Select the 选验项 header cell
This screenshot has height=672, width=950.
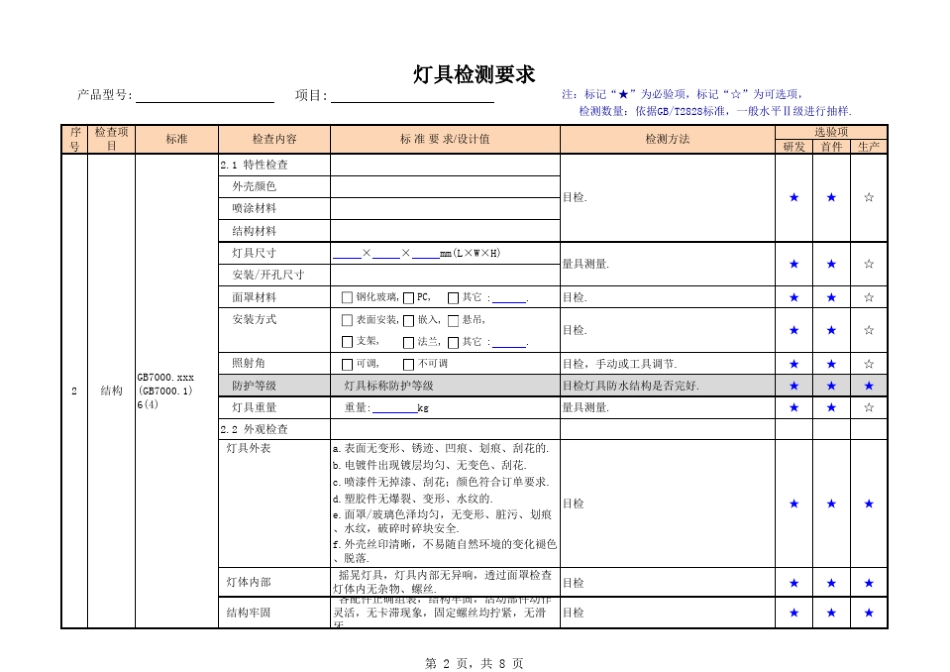click(x=831, y=132)
